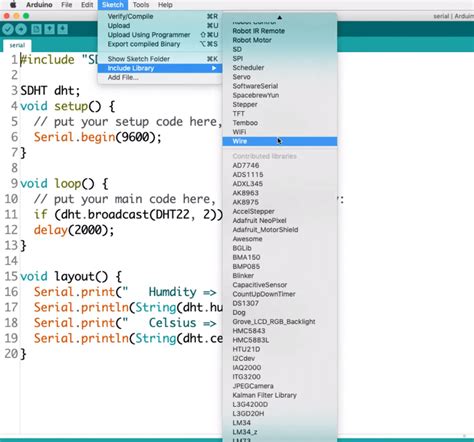Screen dimensions: 474x442
Task: Choose Upload in the Sketch menu
Action: click(160, 26)
